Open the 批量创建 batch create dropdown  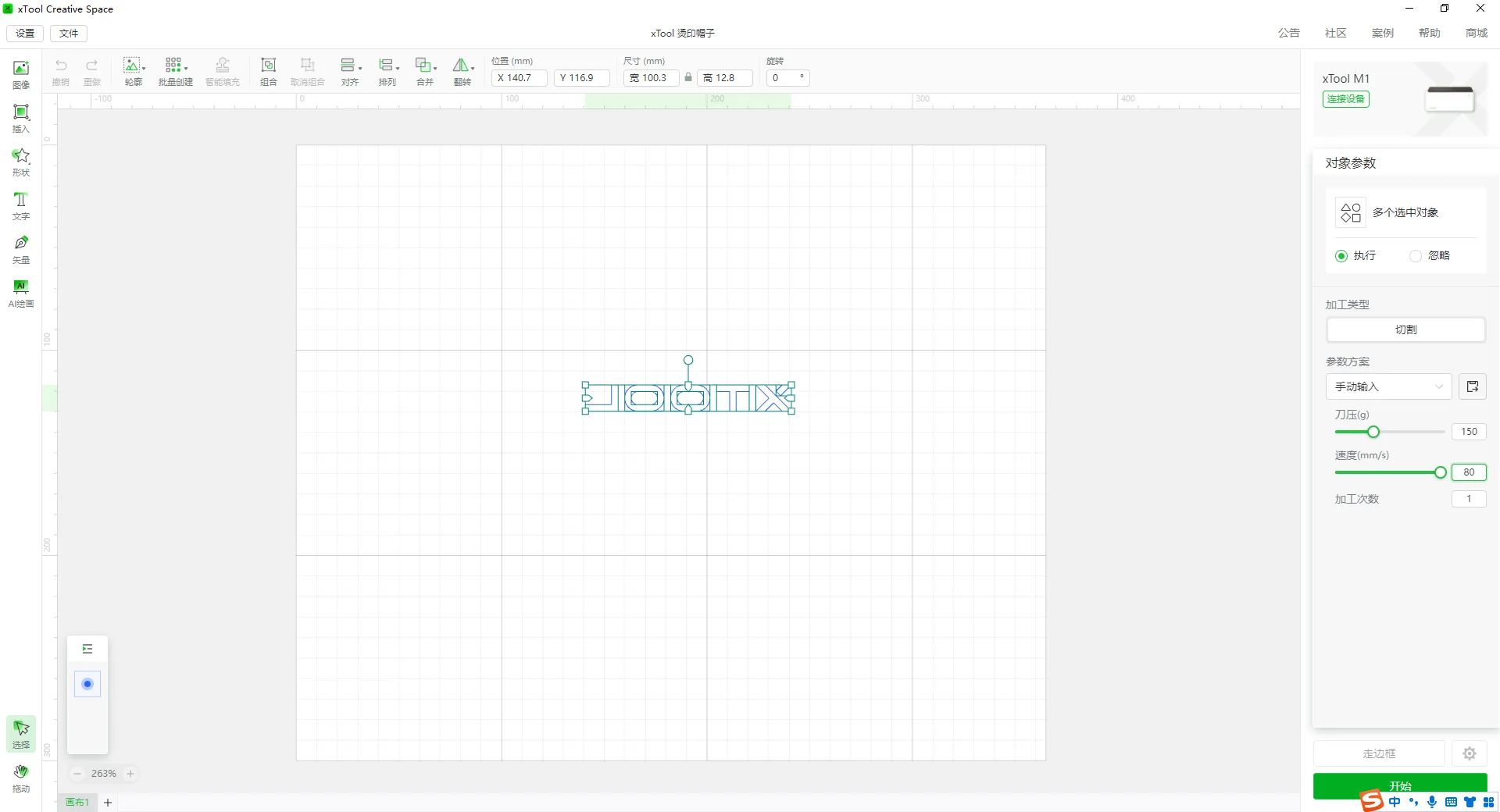(x=176, y=71)
